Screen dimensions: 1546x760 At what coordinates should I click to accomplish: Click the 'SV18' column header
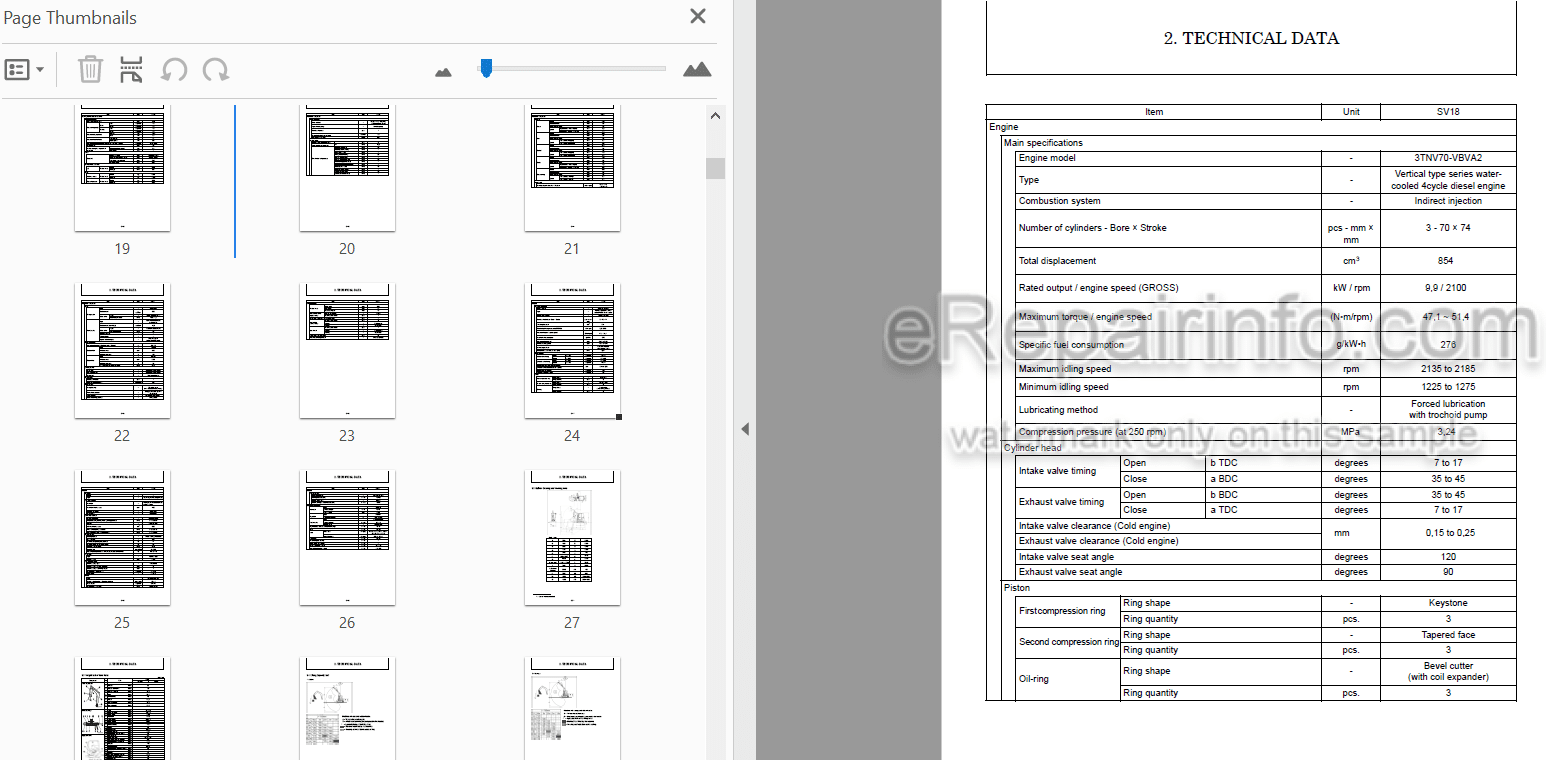(x=1448, y=112)
